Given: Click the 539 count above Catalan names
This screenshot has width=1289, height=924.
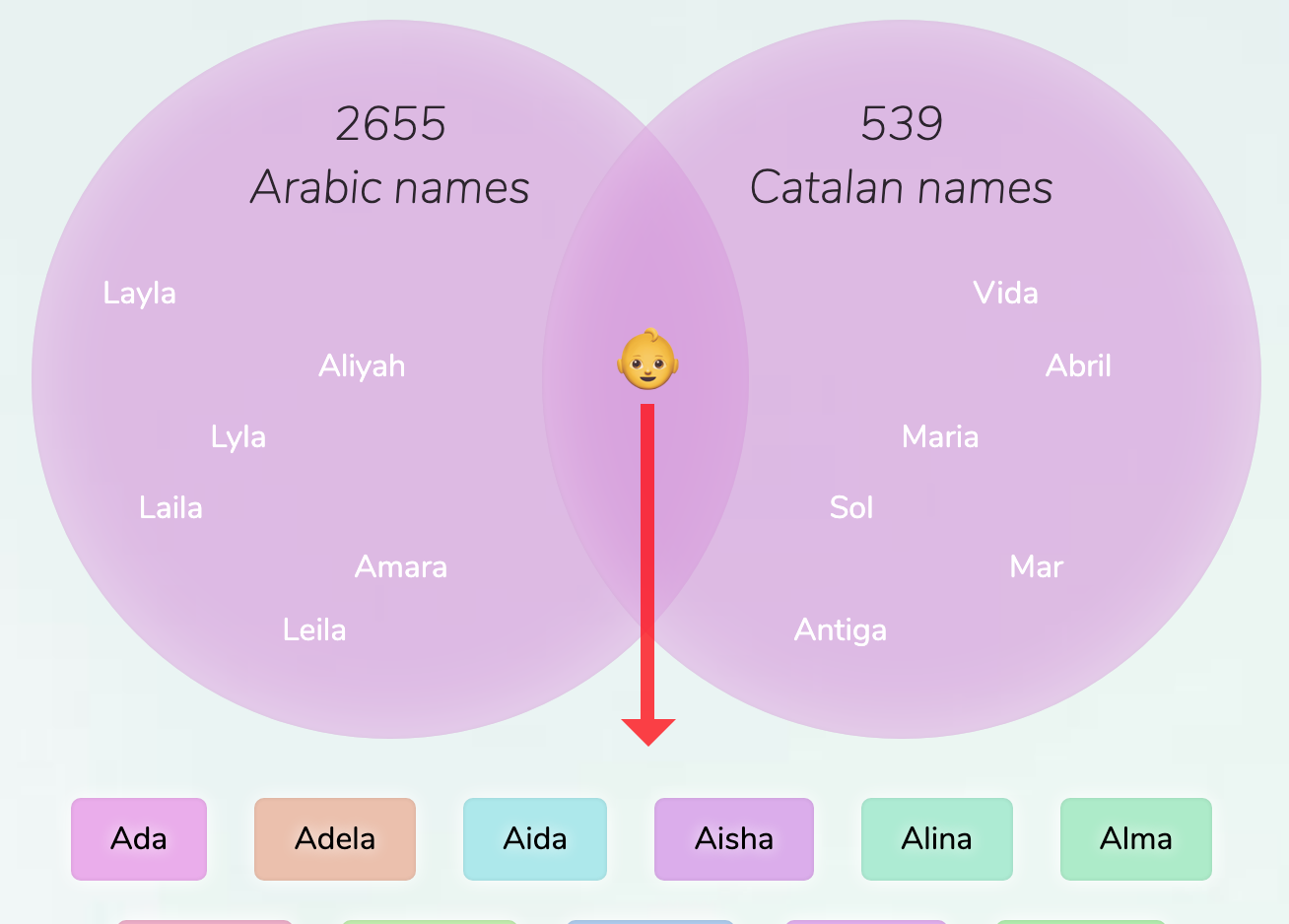Looking at the screenshot, I should (x=902, y=124).
